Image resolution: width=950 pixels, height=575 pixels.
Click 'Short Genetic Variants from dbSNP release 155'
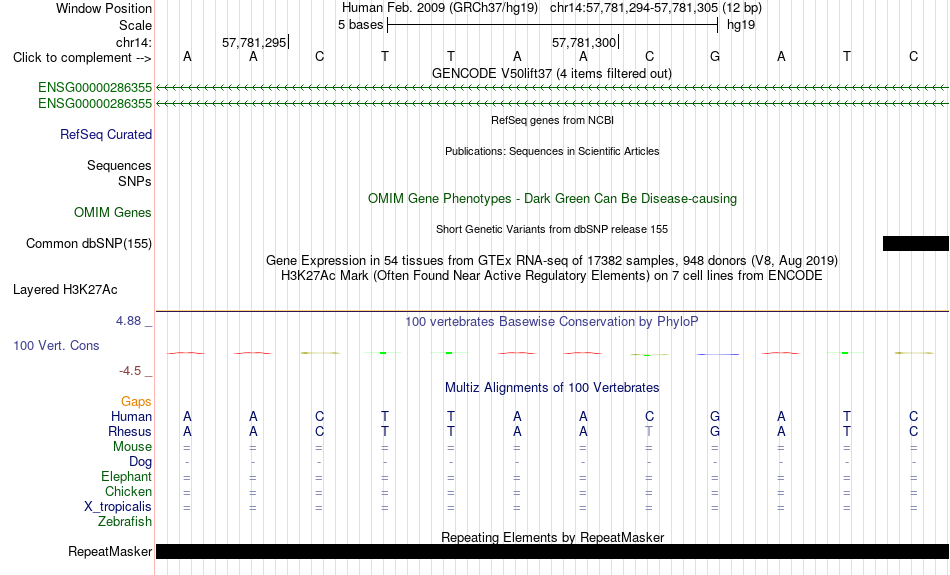click(x=552, y=229)
